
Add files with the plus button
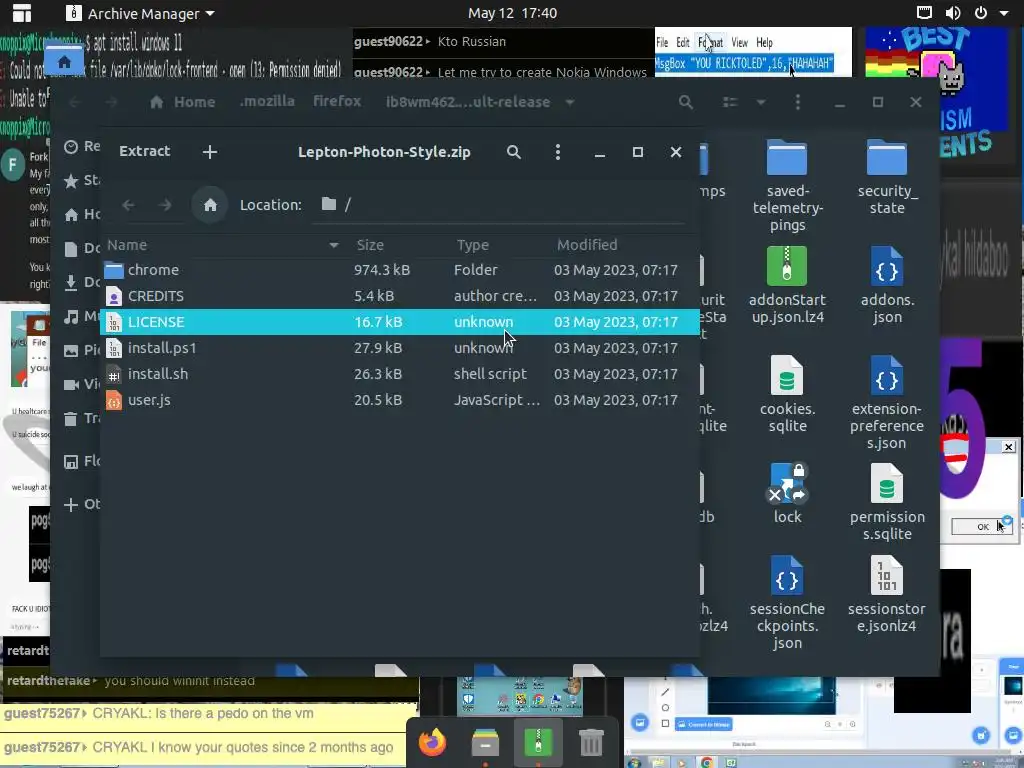[x=210, y=152]
